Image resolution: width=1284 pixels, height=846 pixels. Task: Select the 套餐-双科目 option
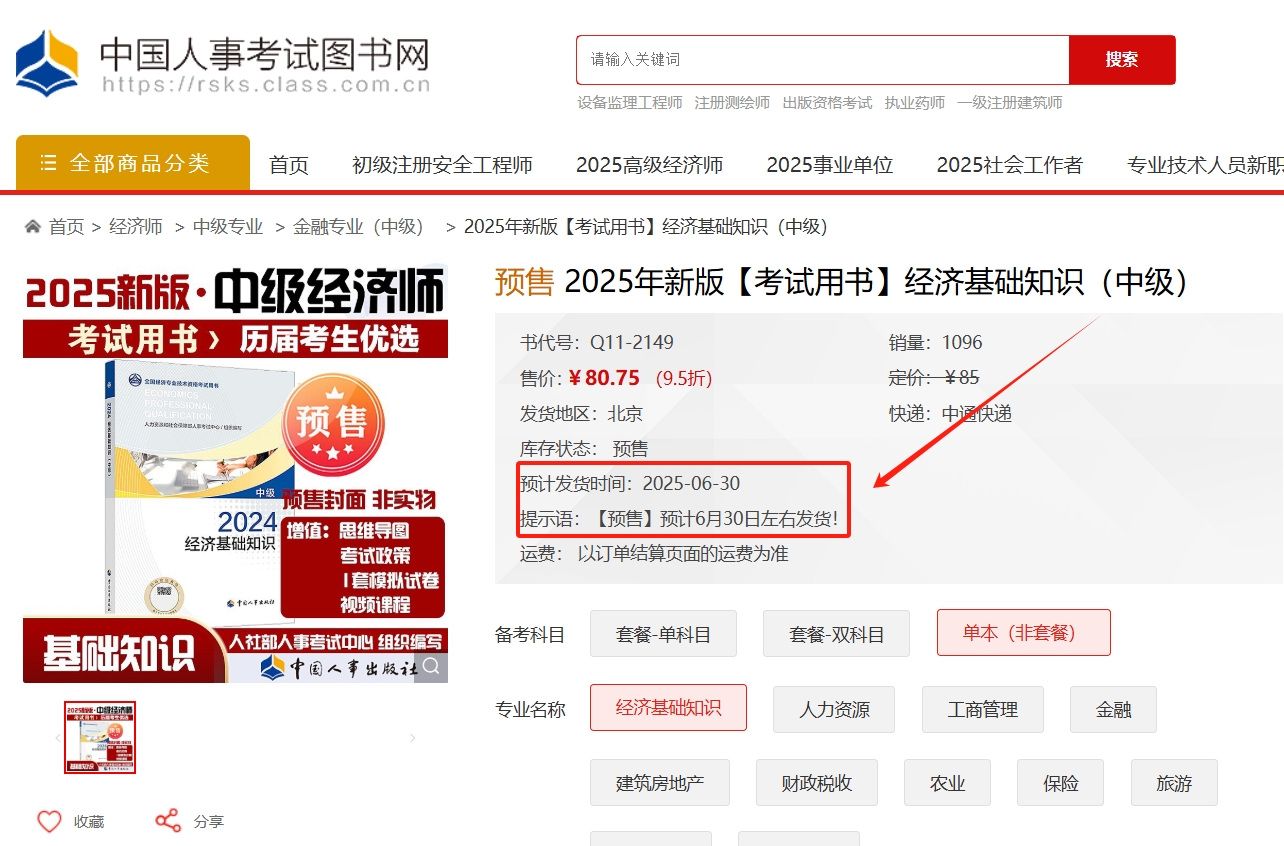[x=836, y=633]
